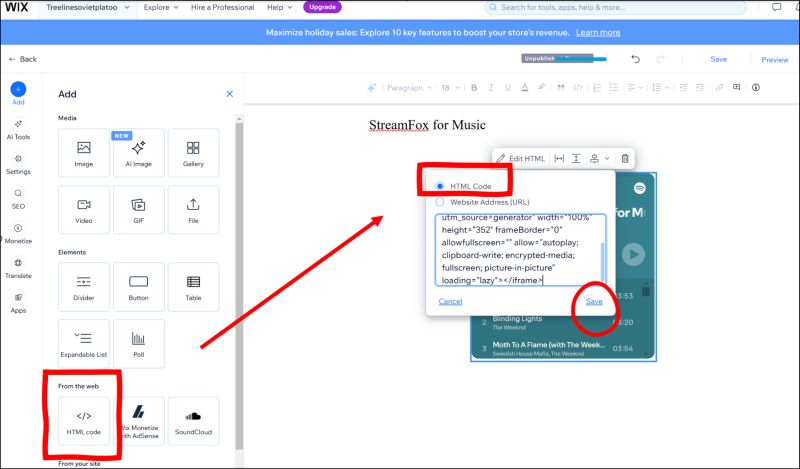The width and height of the screenshot is (800, 469).
Task: Click Save in HTML dialog
Action: coord(594,301)
